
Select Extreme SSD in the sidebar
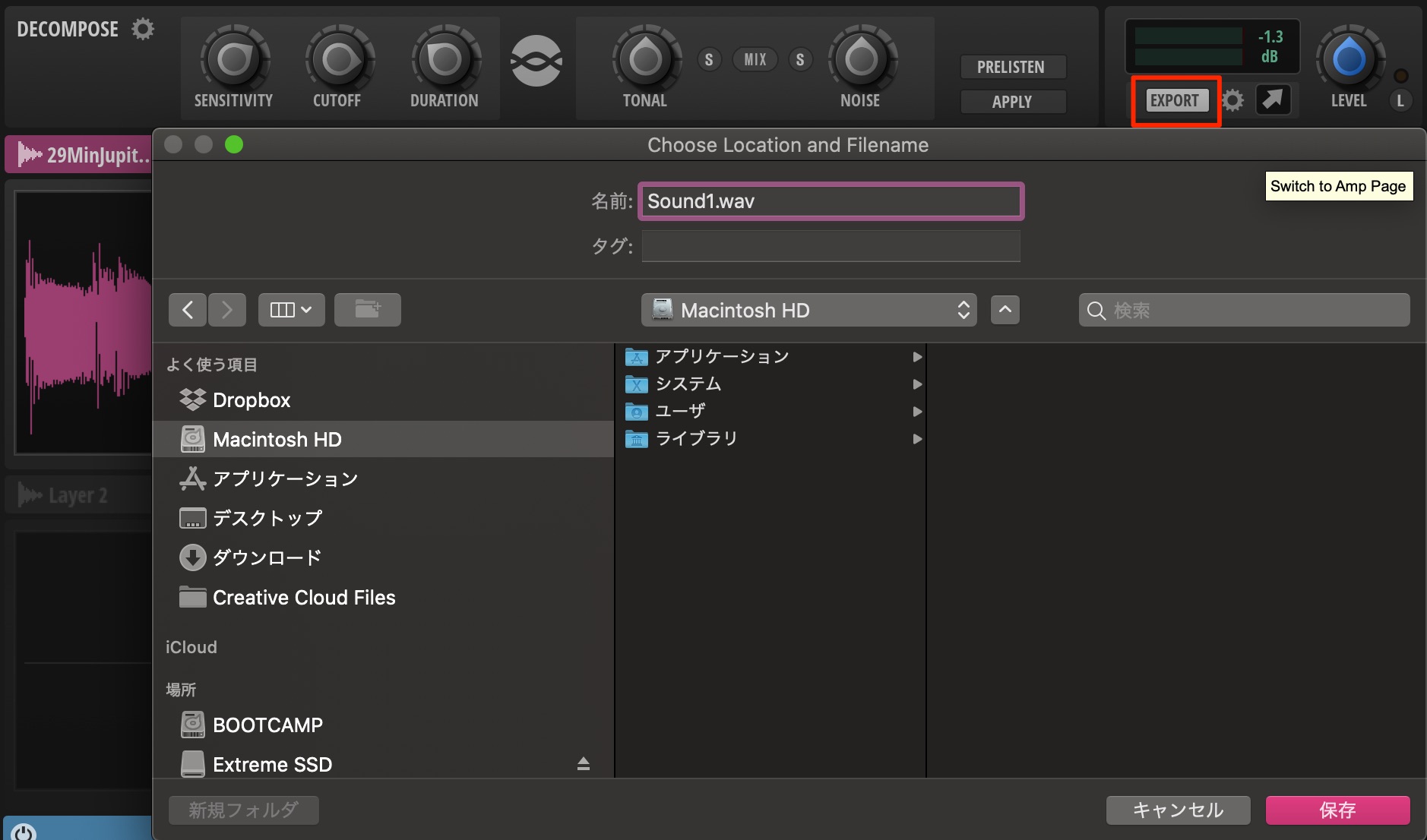coord(383,764)
